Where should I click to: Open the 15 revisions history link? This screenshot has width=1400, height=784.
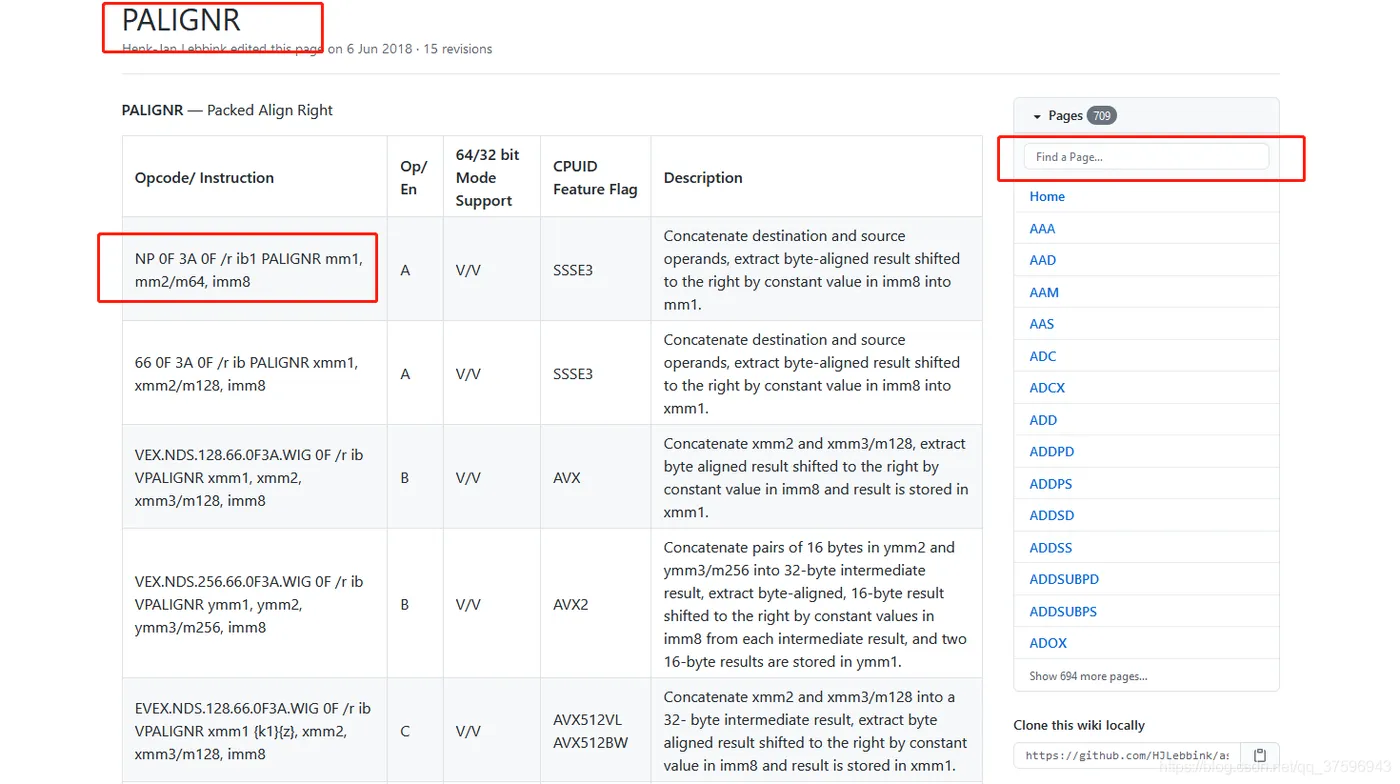coord(458,49)
